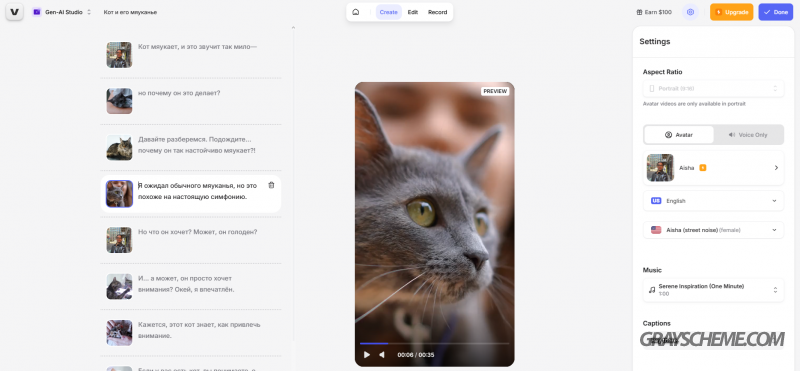The width and height of the screenshot is (800, 371).
Task: Mute the preview audio speaker icon
Action: (x=382, y=355)
